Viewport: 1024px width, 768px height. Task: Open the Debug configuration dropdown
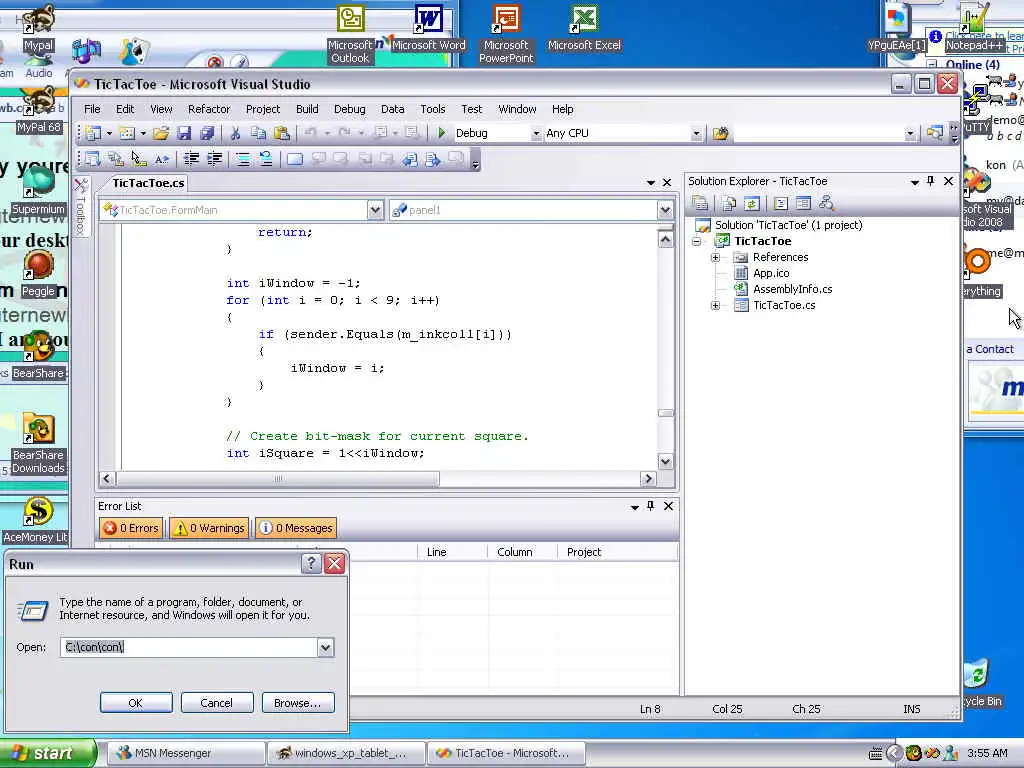click(536, 133)
